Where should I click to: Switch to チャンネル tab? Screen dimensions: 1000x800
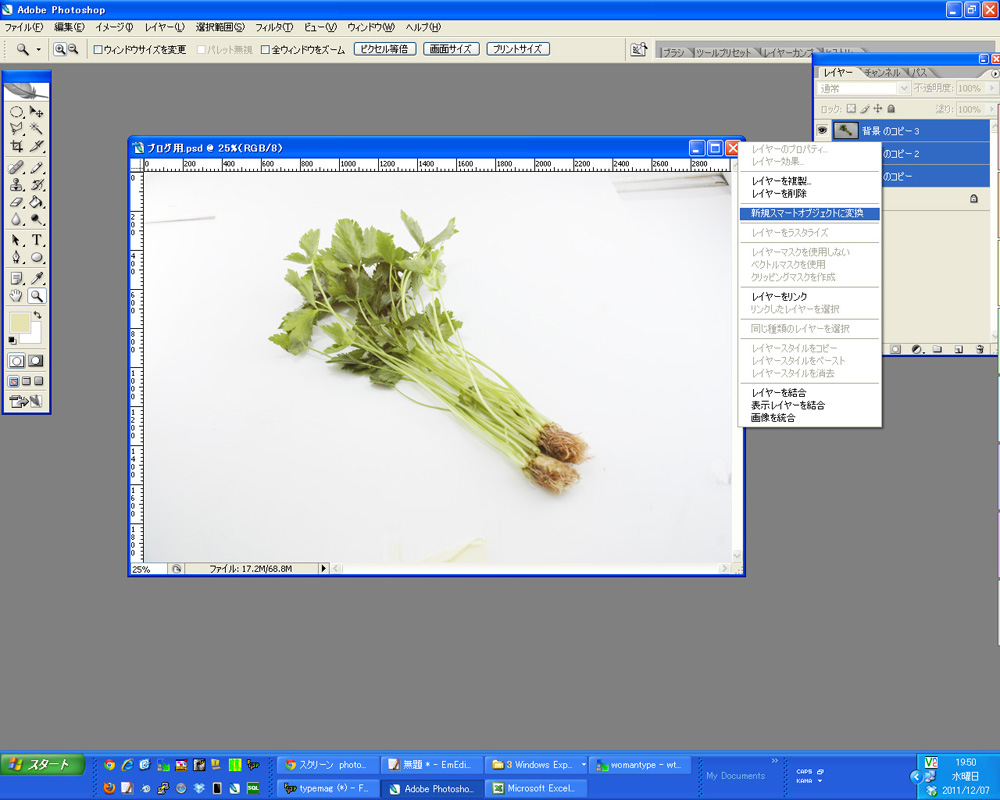(882, 73)
